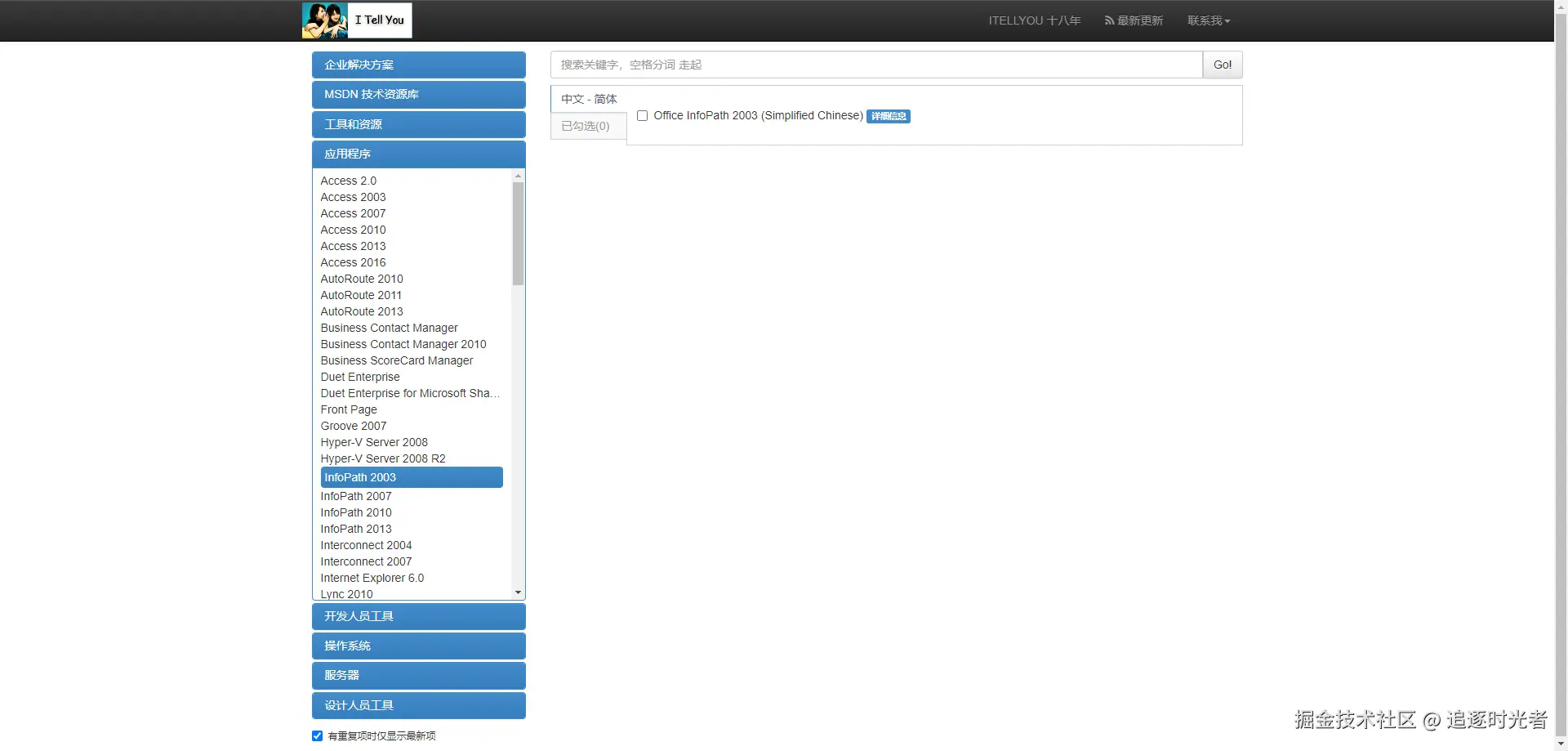Select Access 2007 in the list

tap(353, 213)
